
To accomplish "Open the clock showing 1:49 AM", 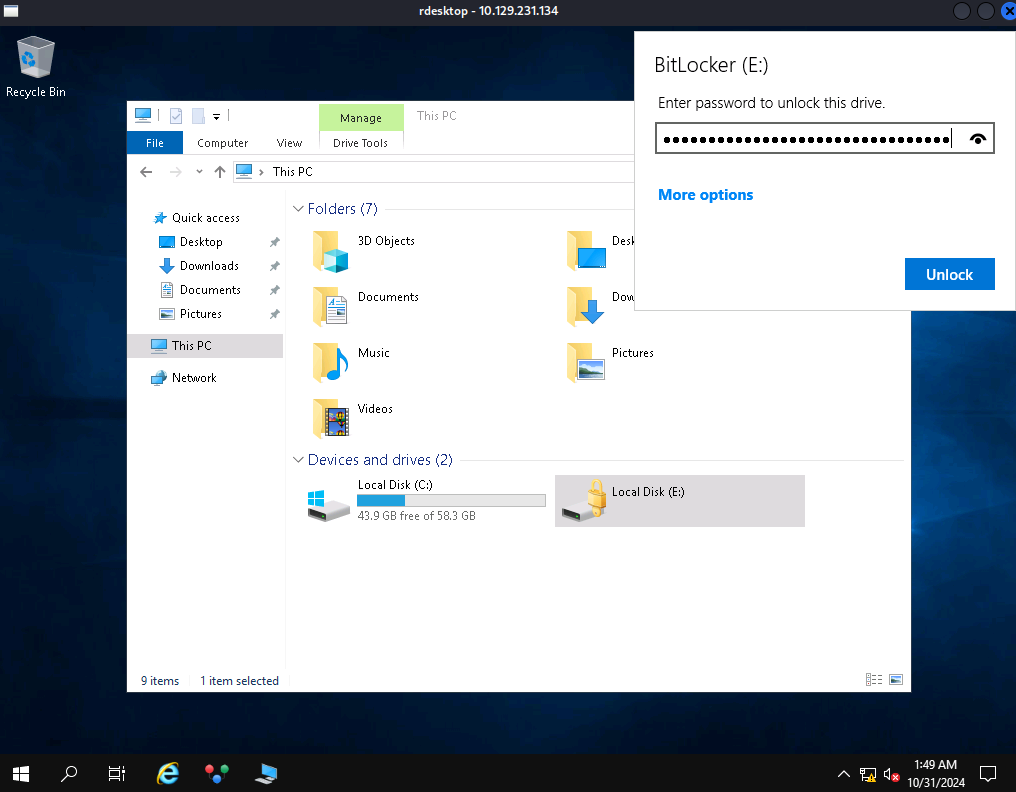I will [x=936, y=773].
